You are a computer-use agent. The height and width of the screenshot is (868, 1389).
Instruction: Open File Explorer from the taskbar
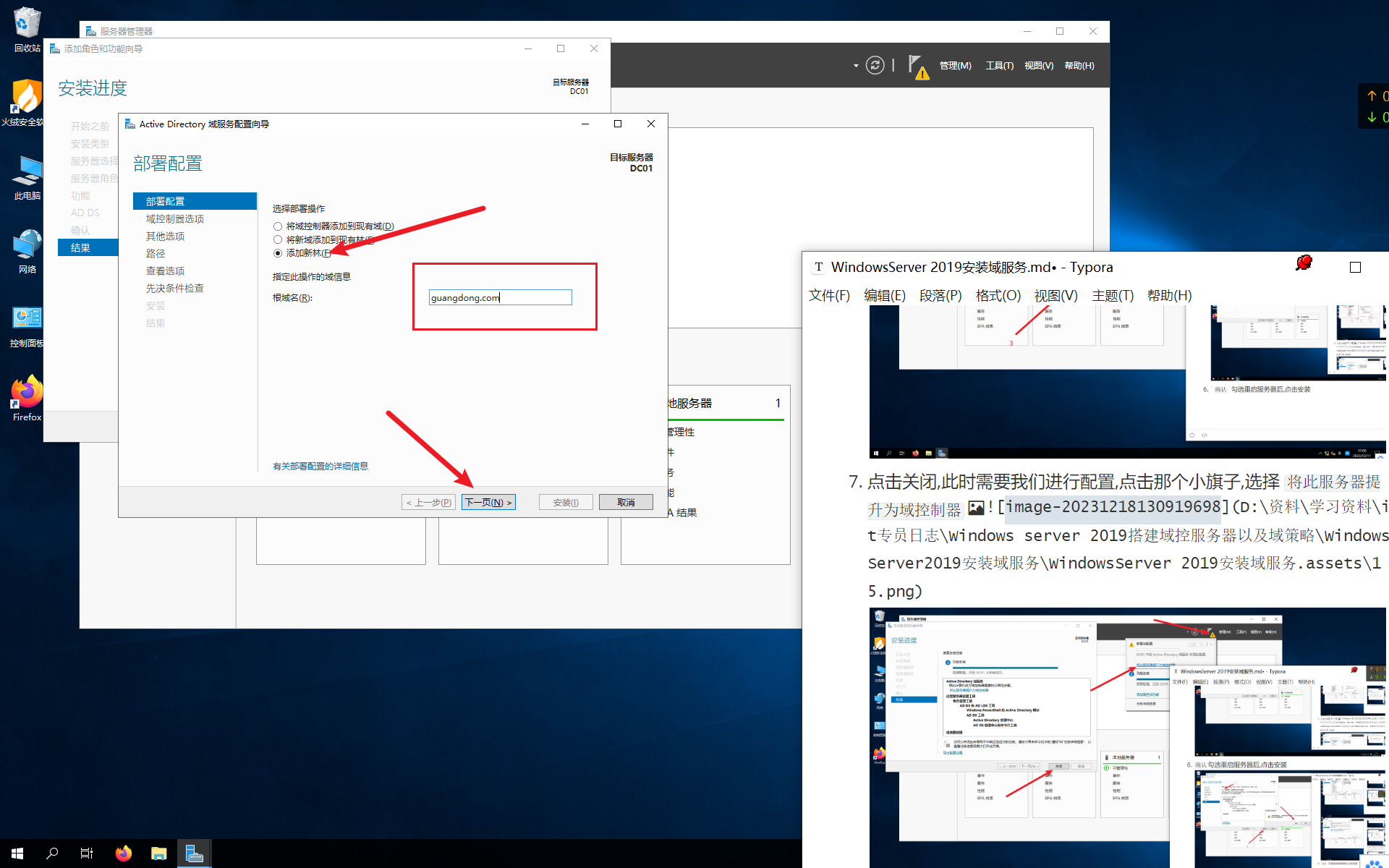(x=158, y=854)
